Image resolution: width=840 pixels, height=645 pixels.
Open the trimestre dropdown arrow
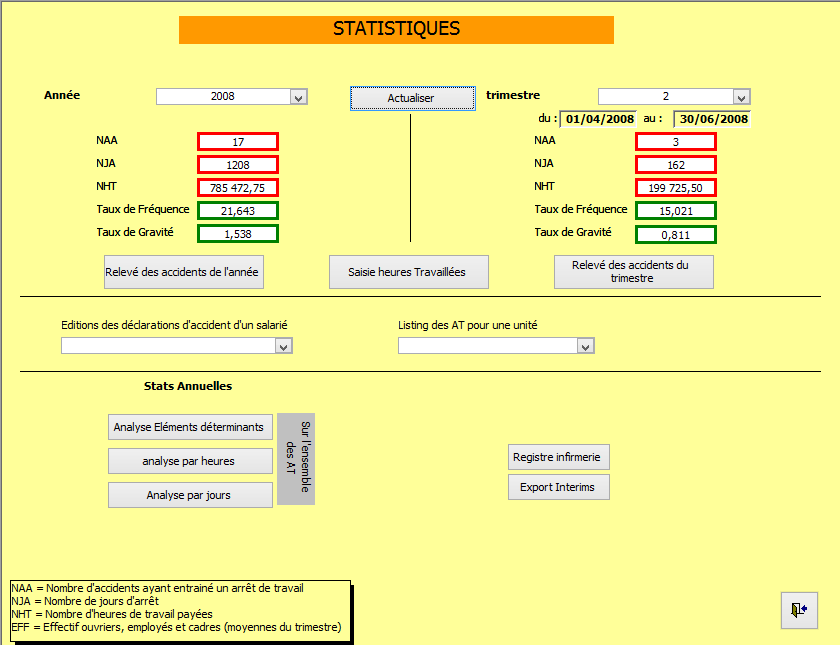(741, 97)
